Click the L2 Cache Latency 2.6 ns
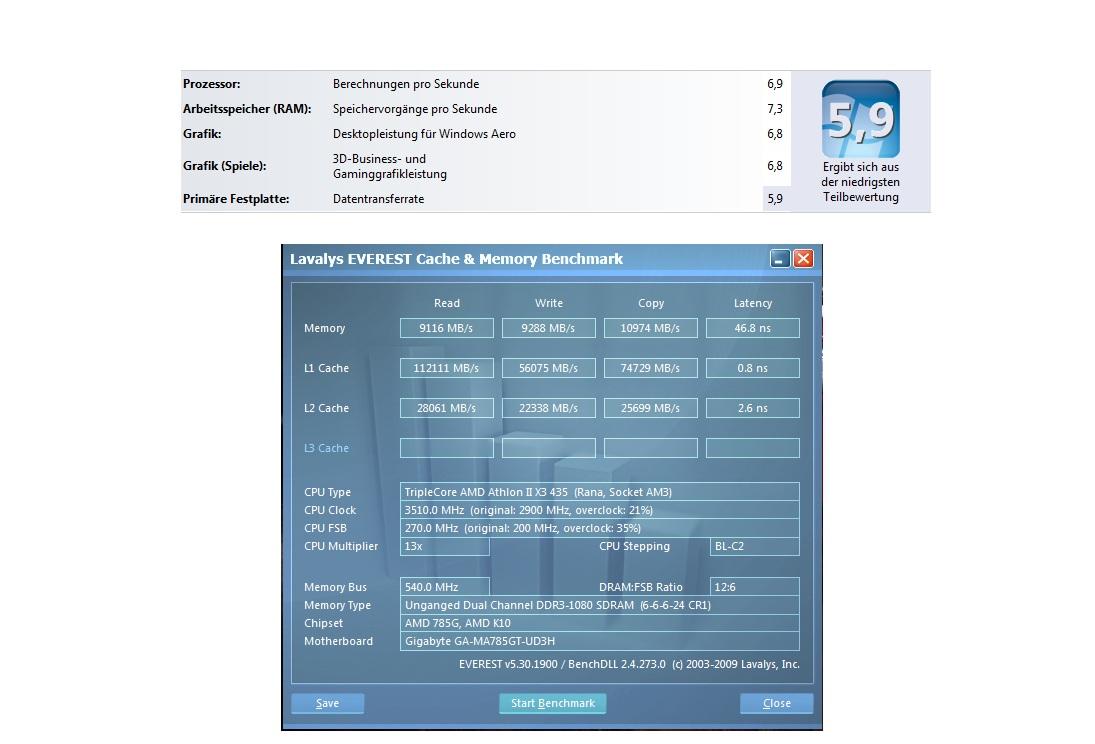Image resolution: width=1095 pixels, height=744 pixels. pos(753,408)
